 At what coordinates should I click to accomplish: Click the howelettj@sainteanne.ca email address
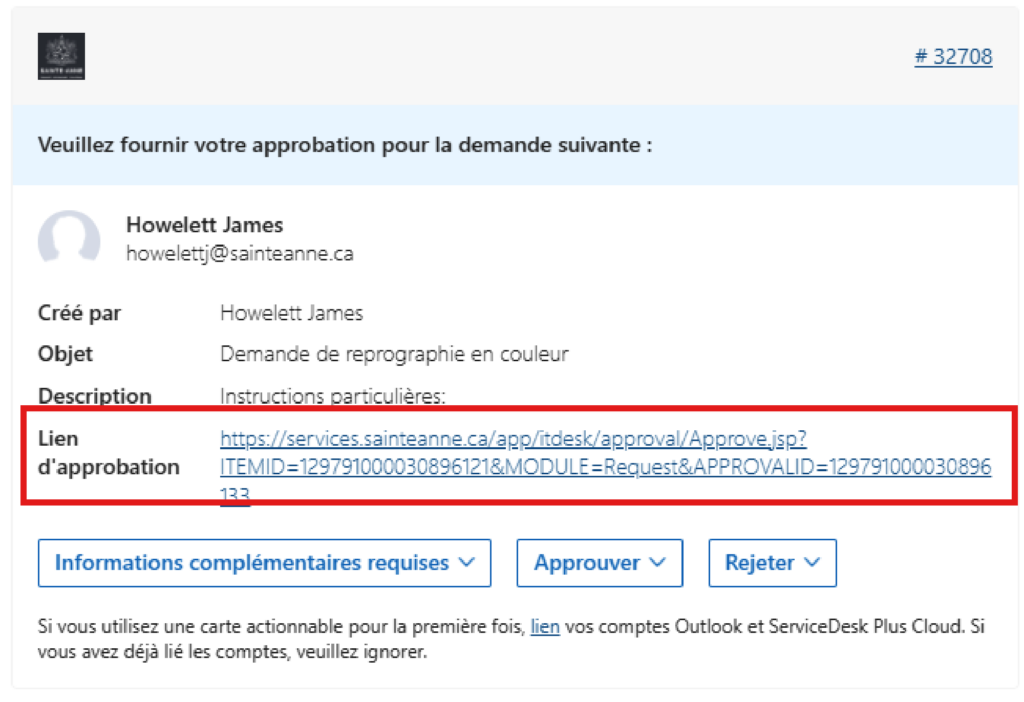click(239, 253)
